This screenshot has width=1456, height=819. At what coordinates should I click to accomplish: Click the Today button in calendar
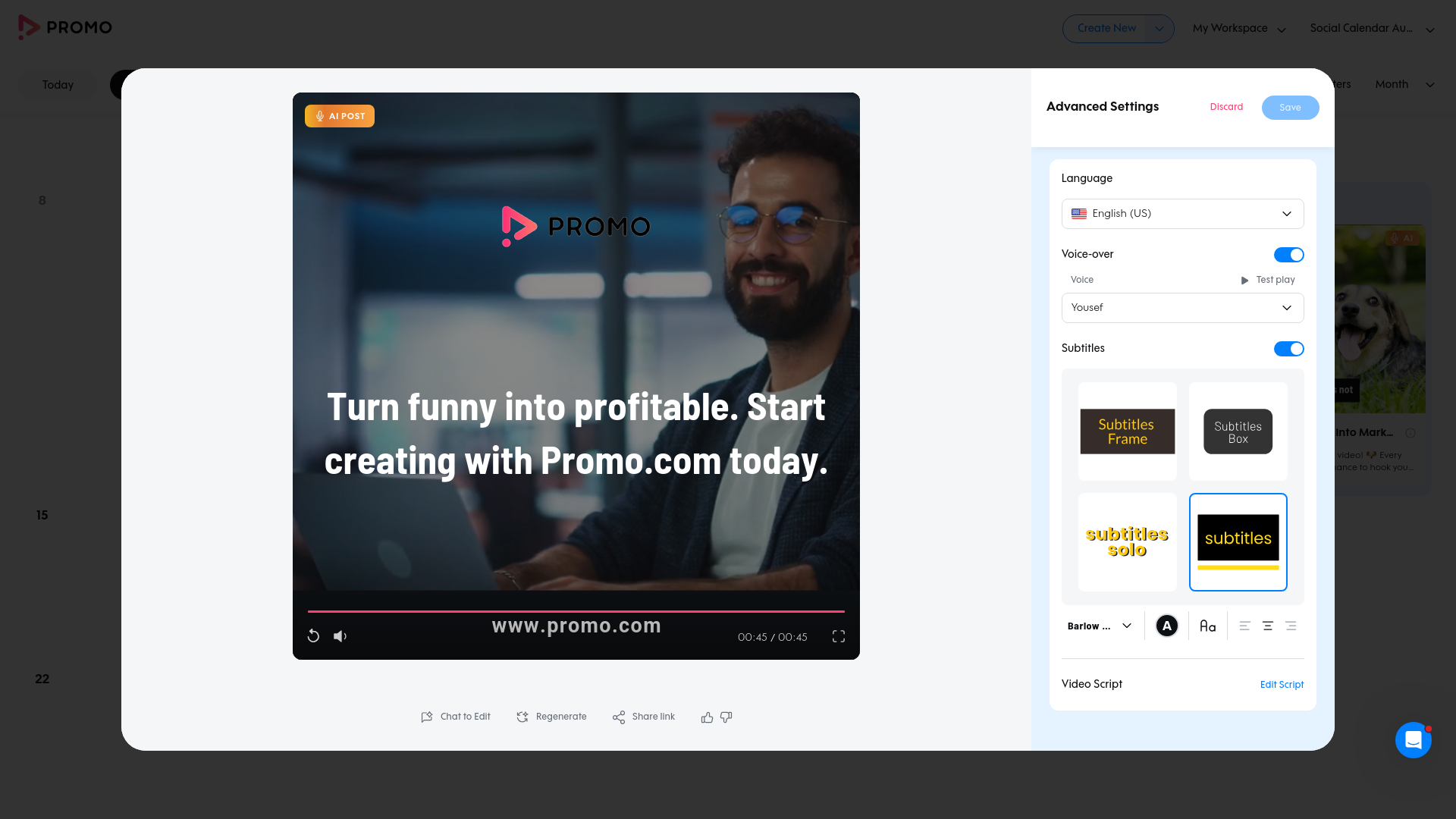58,85
